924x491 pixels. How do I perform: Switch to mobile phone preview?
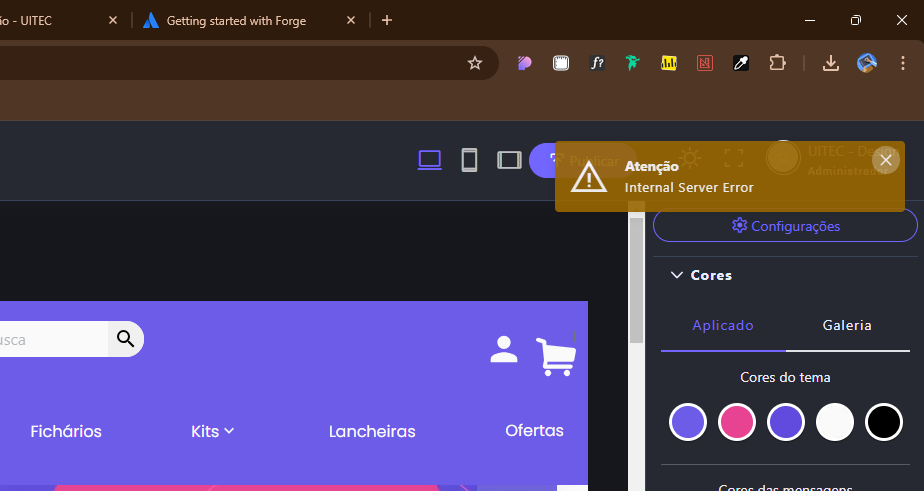tap(469, 159)
